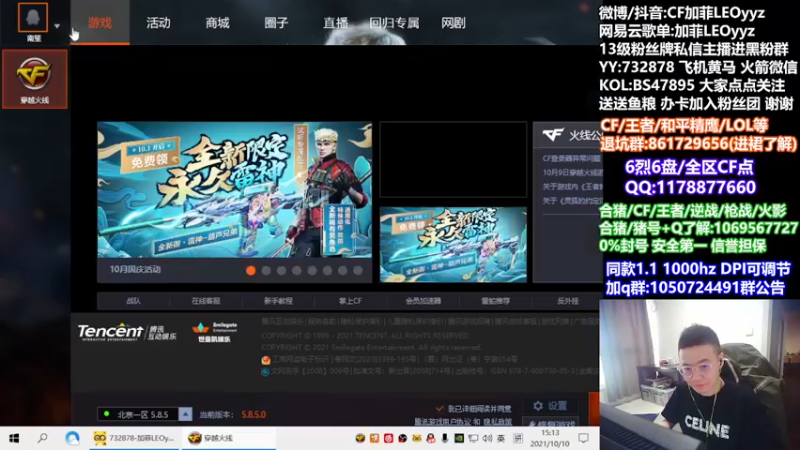The height and width of the screenshot is (450, 800).
Task: Open the 商城 tab
Action: pyautogui.click(x=217, y=23)
